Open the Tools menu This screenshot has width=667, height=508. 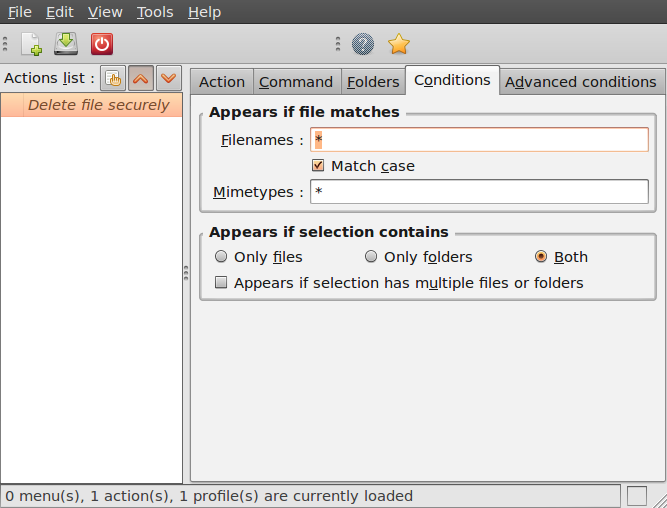tap(155, 12)
